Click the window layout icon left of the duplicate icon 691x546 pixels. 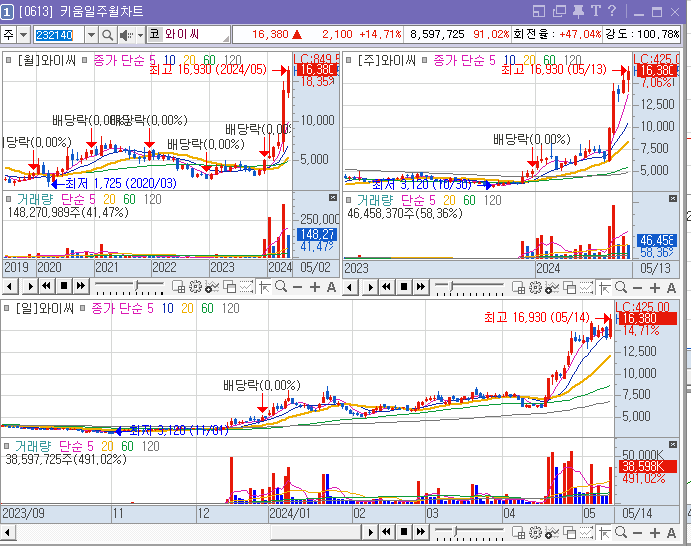539,11
